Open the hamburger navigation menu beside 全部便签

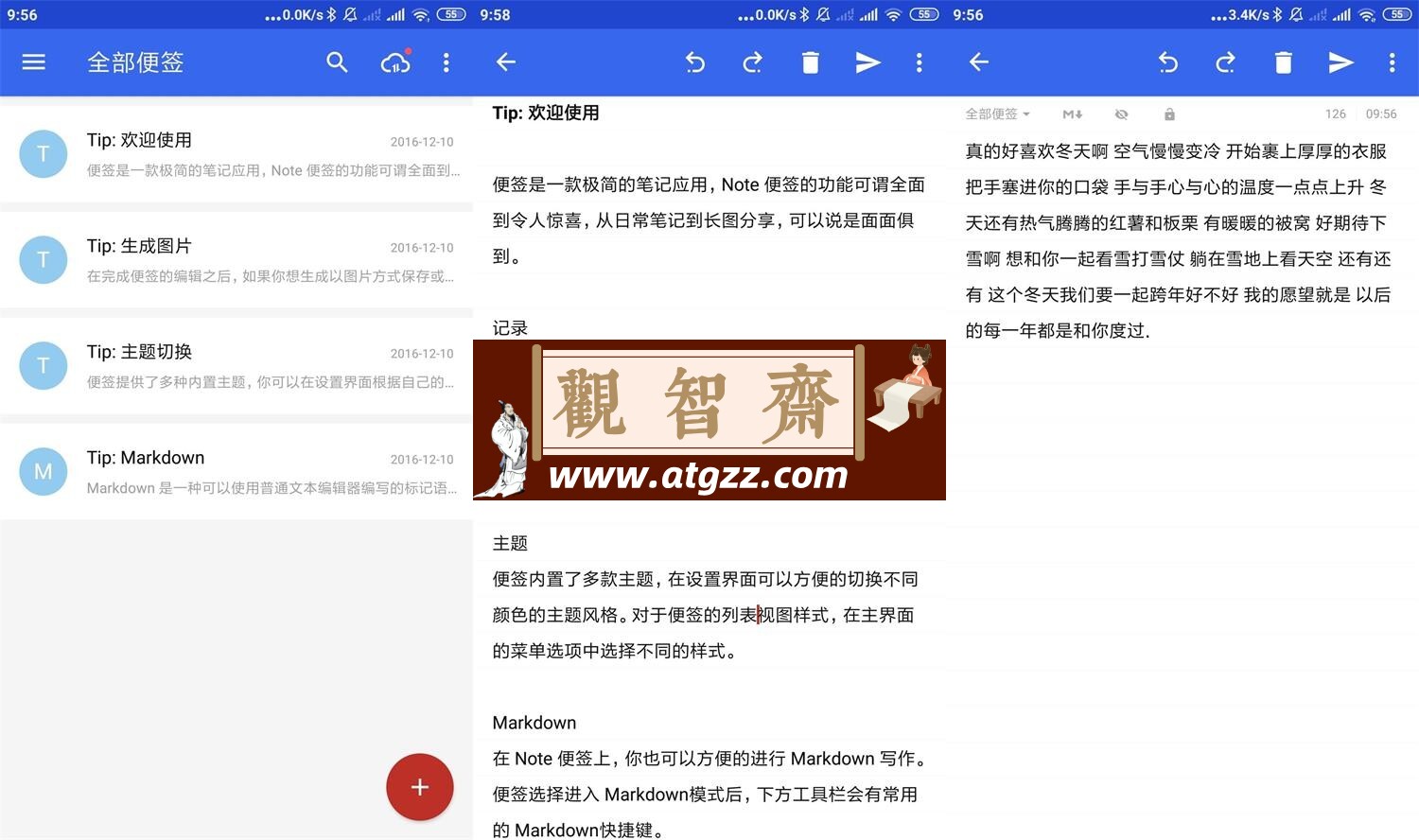pyautogui.click(x=34, y=62)
